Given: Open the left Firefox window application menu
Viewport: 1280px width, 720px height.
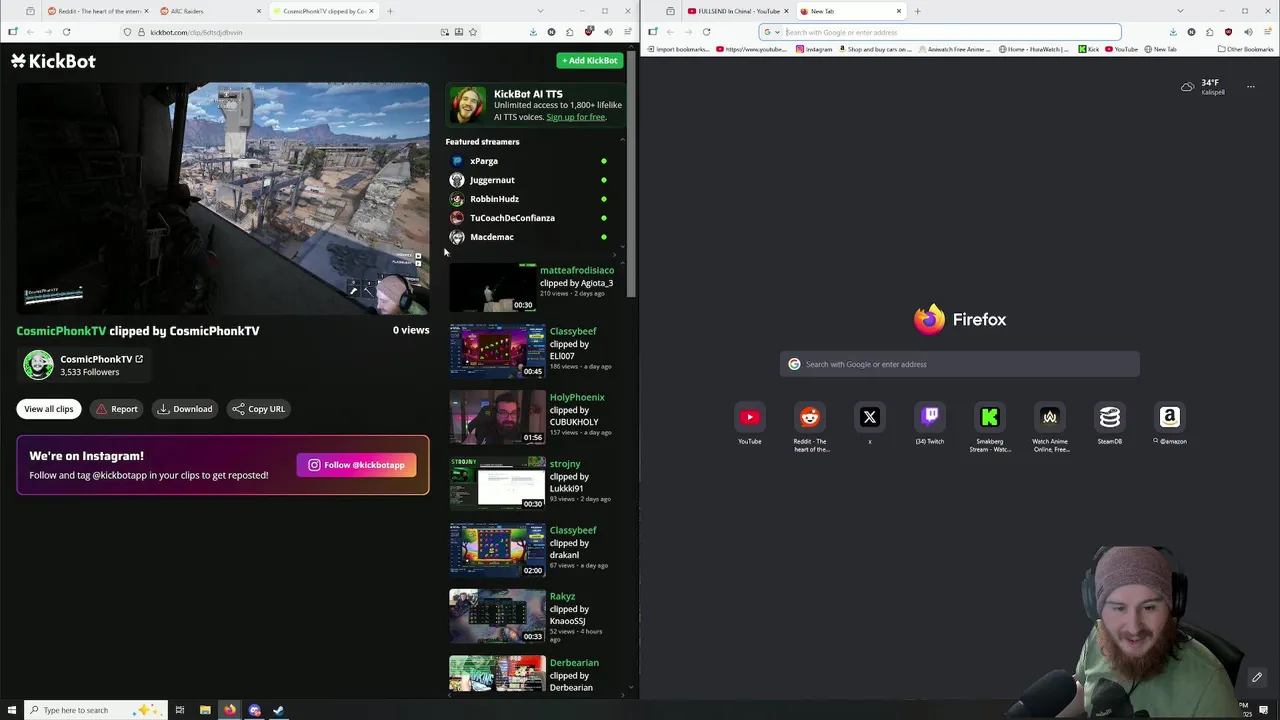Looking at the screenshot, I should point(627,32).
